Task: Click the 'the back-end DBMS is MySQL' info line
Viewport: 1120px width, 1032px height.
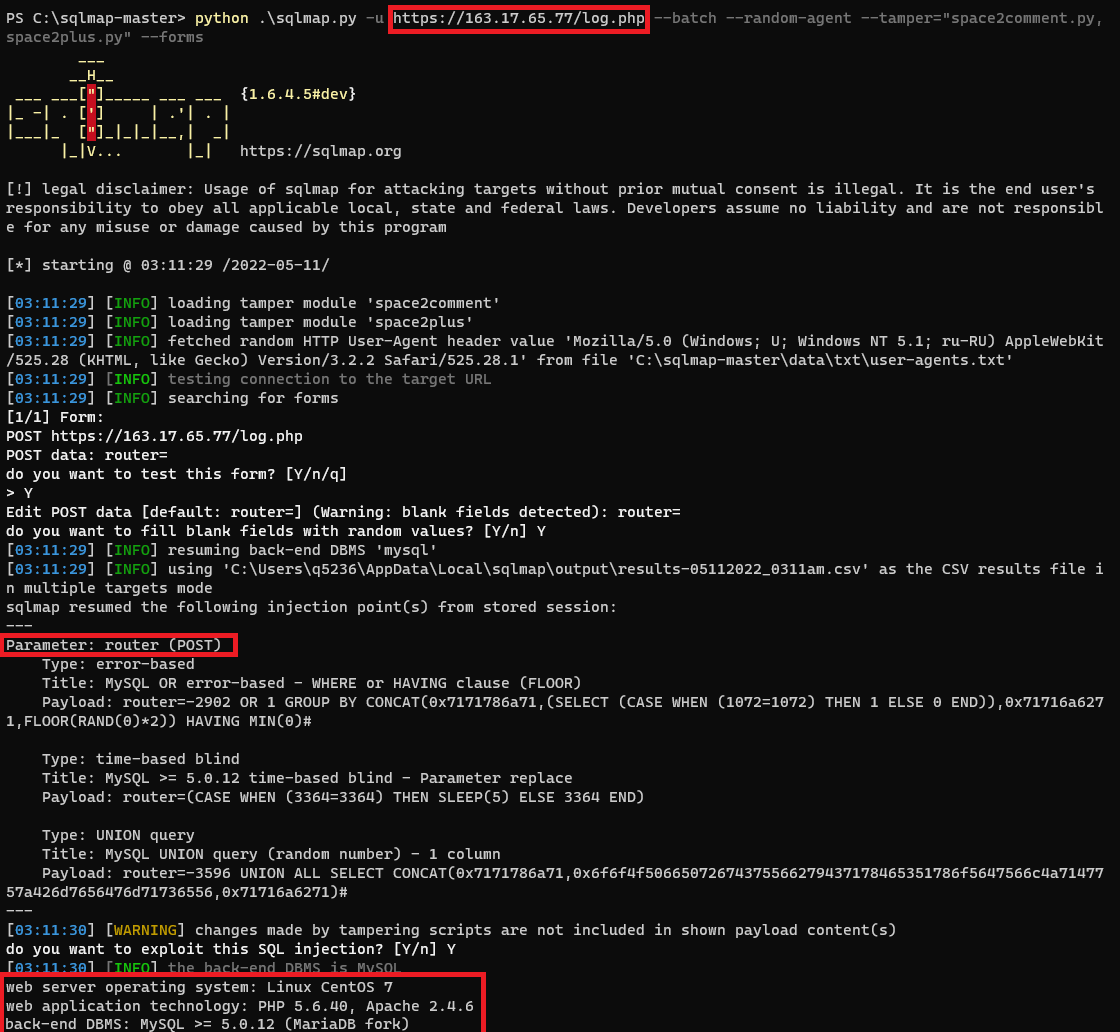Action: click(204, 968)
